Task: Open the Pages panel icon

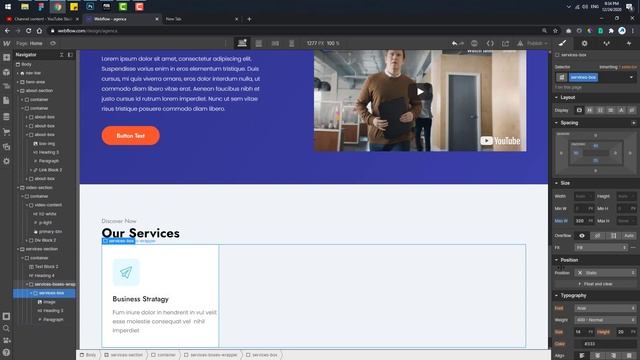Action: pyautogui.click(x=7, y=100)
